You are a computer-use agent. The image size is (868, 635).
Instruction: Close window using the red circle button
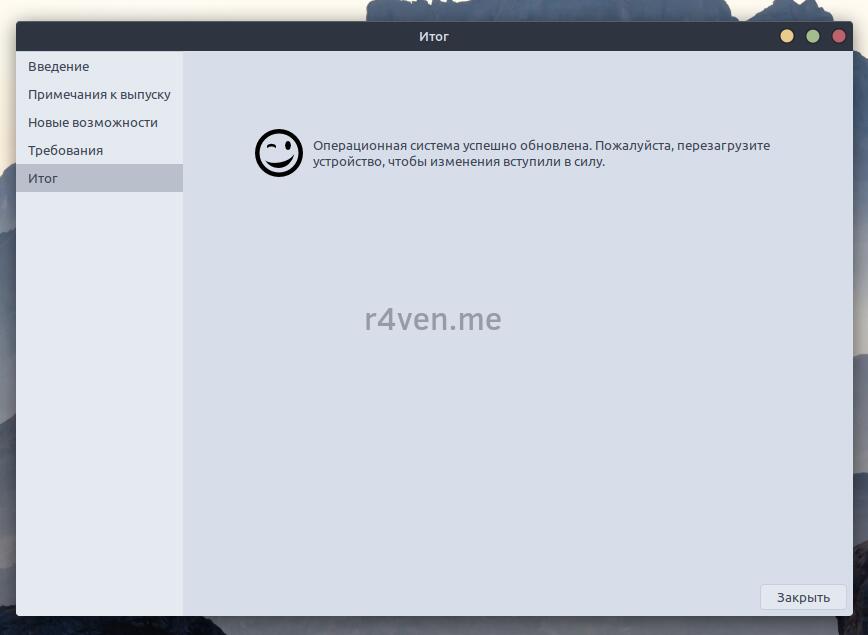[838, 37]
